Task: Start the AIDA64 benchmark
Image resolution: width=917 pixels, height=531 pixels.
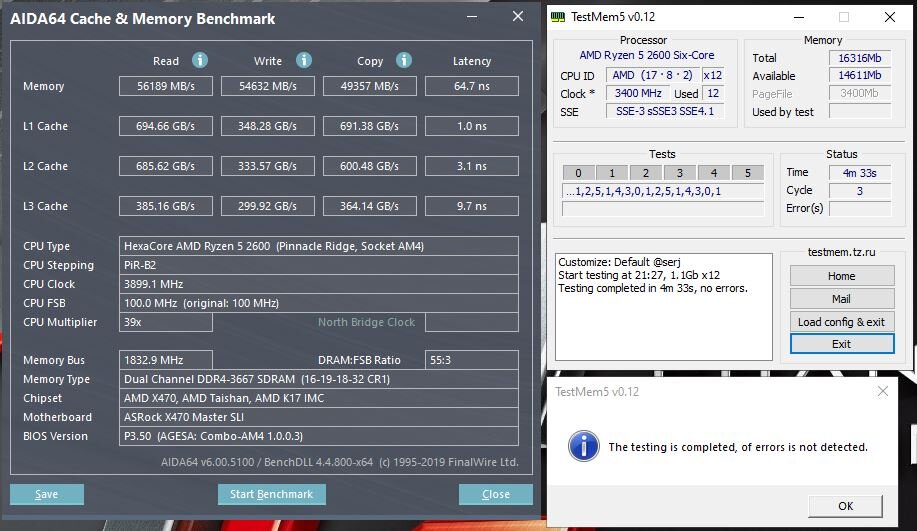Action: 271,494
